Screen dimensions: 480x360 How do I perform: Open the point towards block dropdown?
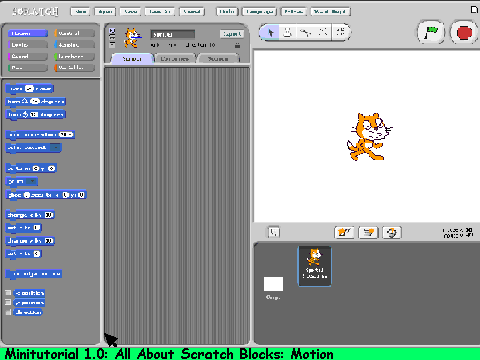point(56,148)
